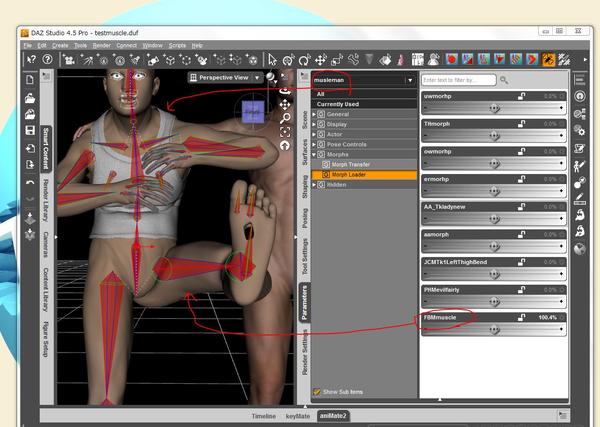Click the Undo arrow in left toolbar
This screenshot has height=427, width=600.
click(30, 183)
